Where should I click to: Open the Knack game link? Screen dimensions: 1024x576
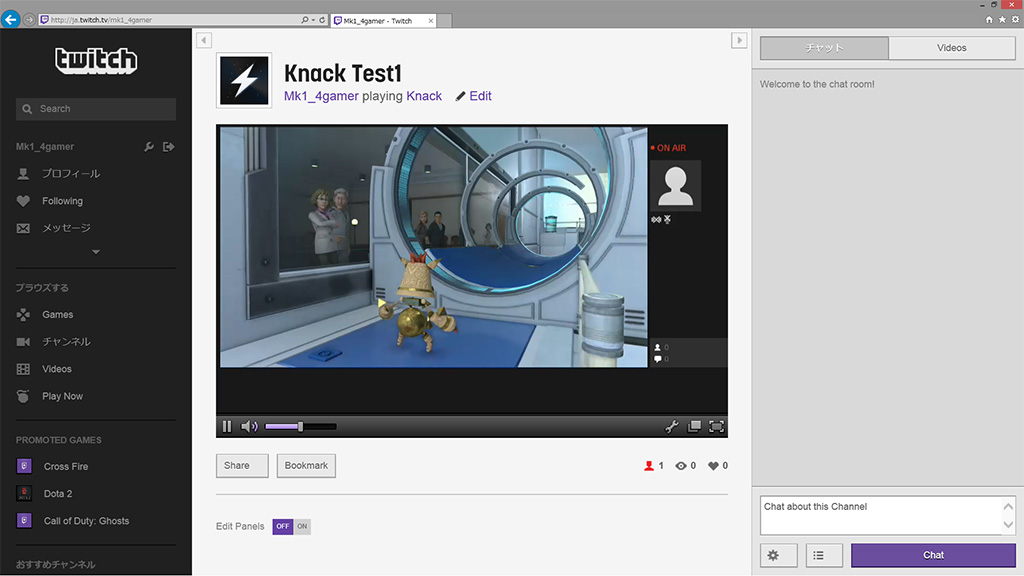[424, 96]
